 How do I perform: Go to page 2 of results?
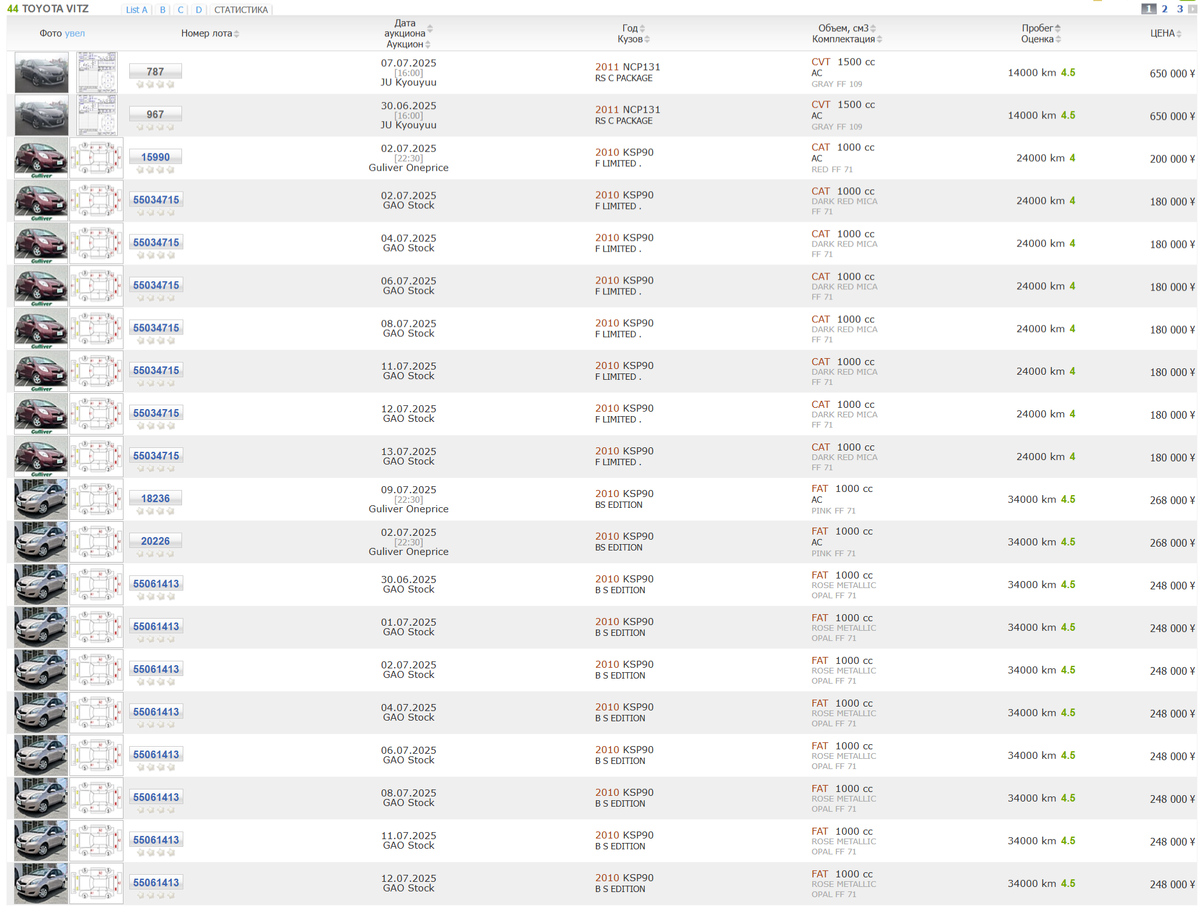1165,9
